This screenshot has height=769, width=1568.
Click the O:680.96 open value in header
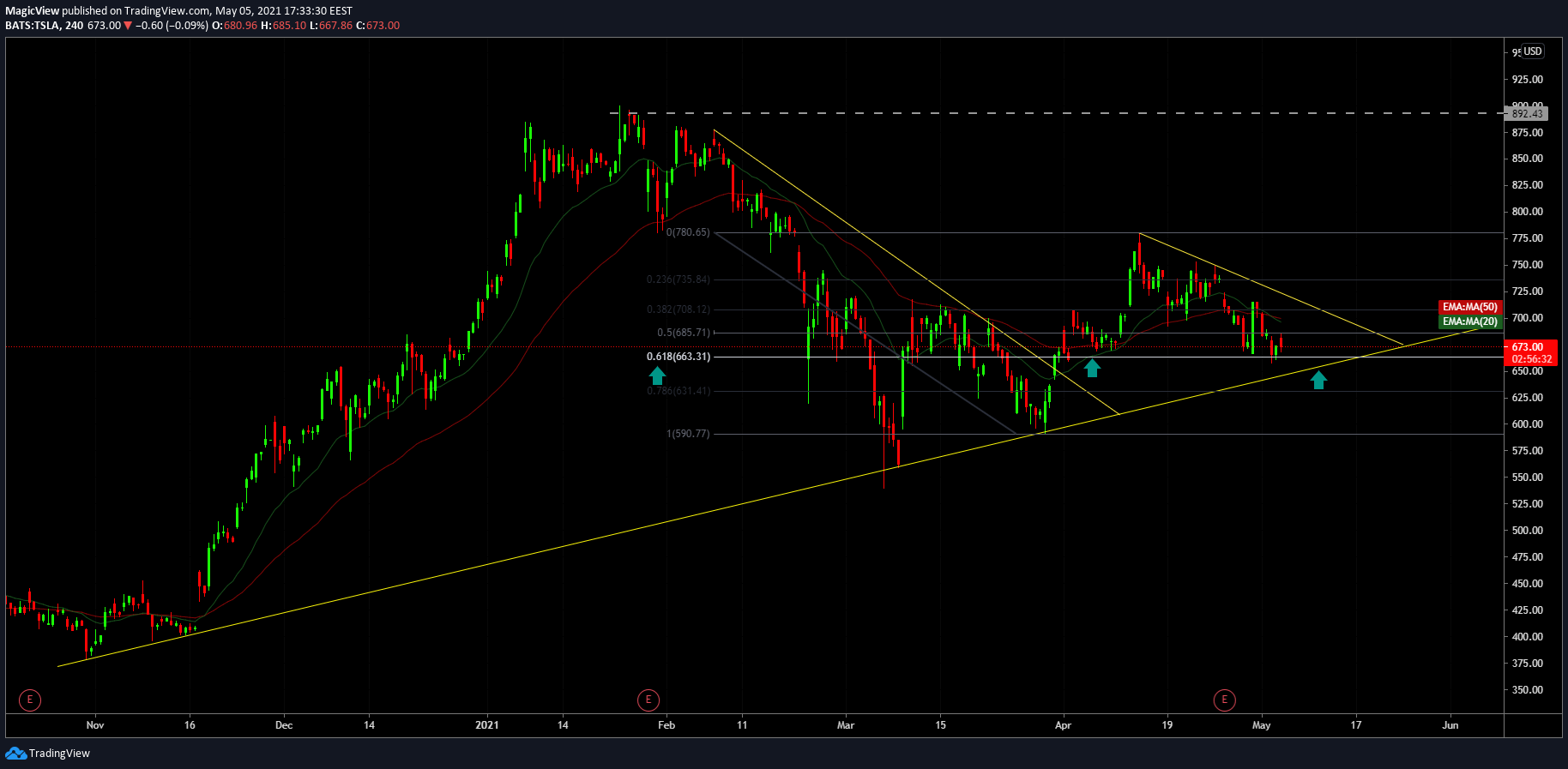point(235,26)
